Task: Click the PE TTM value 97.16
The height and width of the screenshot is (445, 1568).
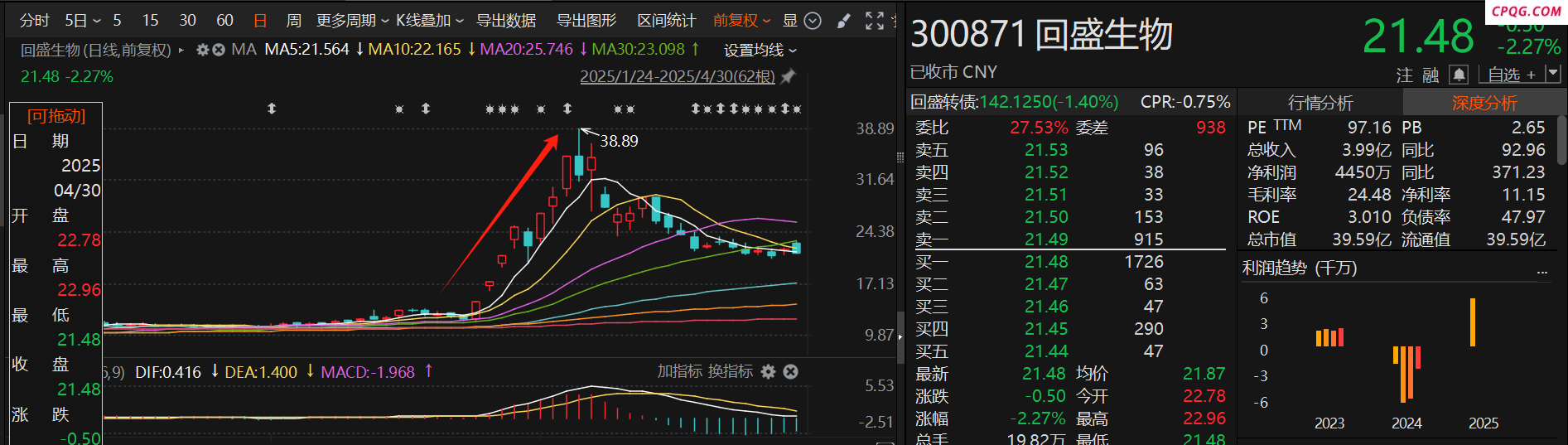Action: pos(1369,128)
